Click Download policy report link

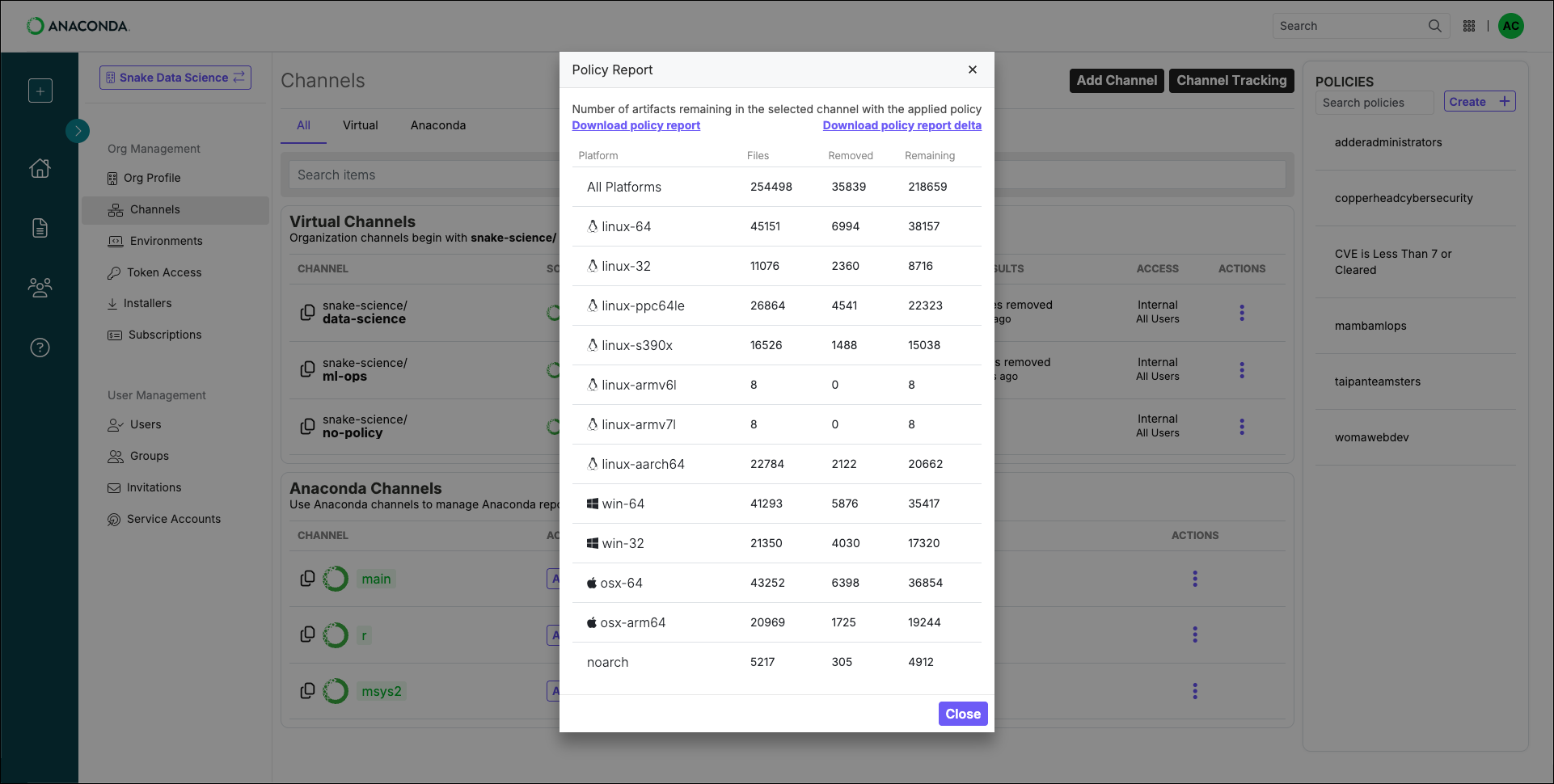tap(636, 125)
